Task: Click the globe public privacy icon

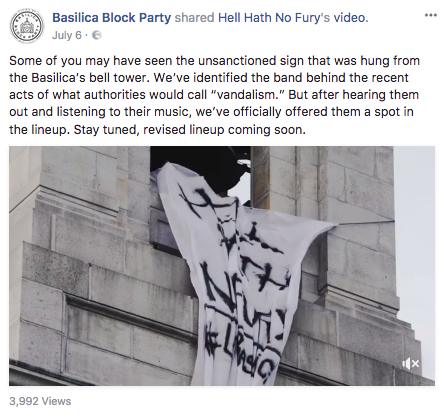Action: pyautogui.click(x=97, y=35)
